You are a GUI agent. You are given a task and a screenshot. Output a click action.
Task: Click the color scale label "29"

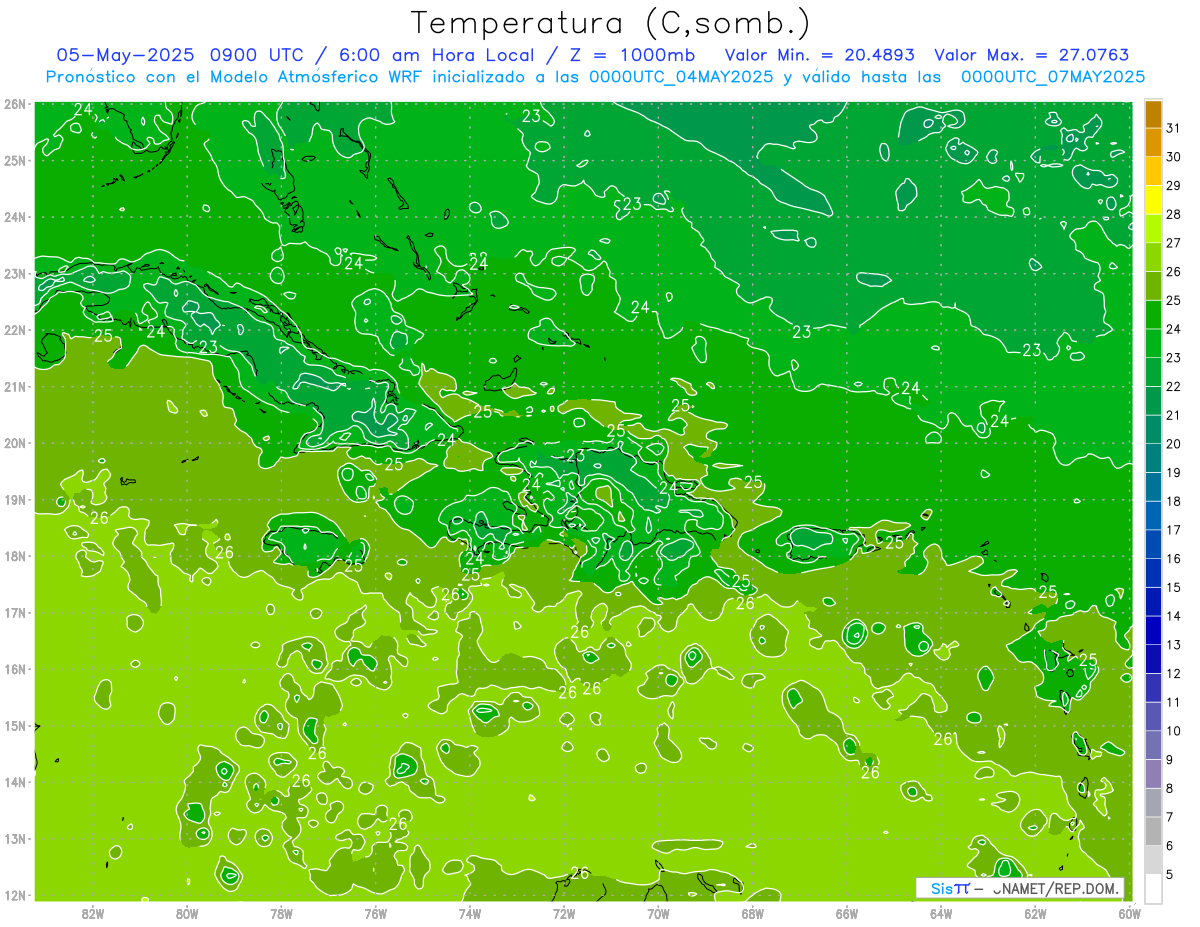coord(1173,186)
